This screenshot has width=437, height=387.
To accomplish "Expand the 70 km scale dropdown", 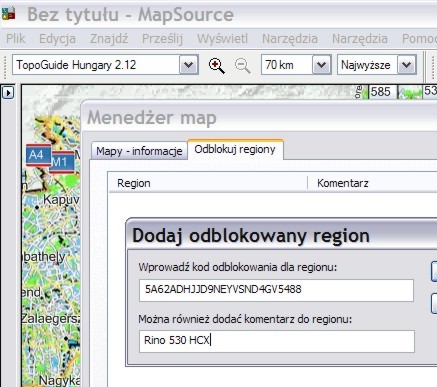I will (321, 65).
